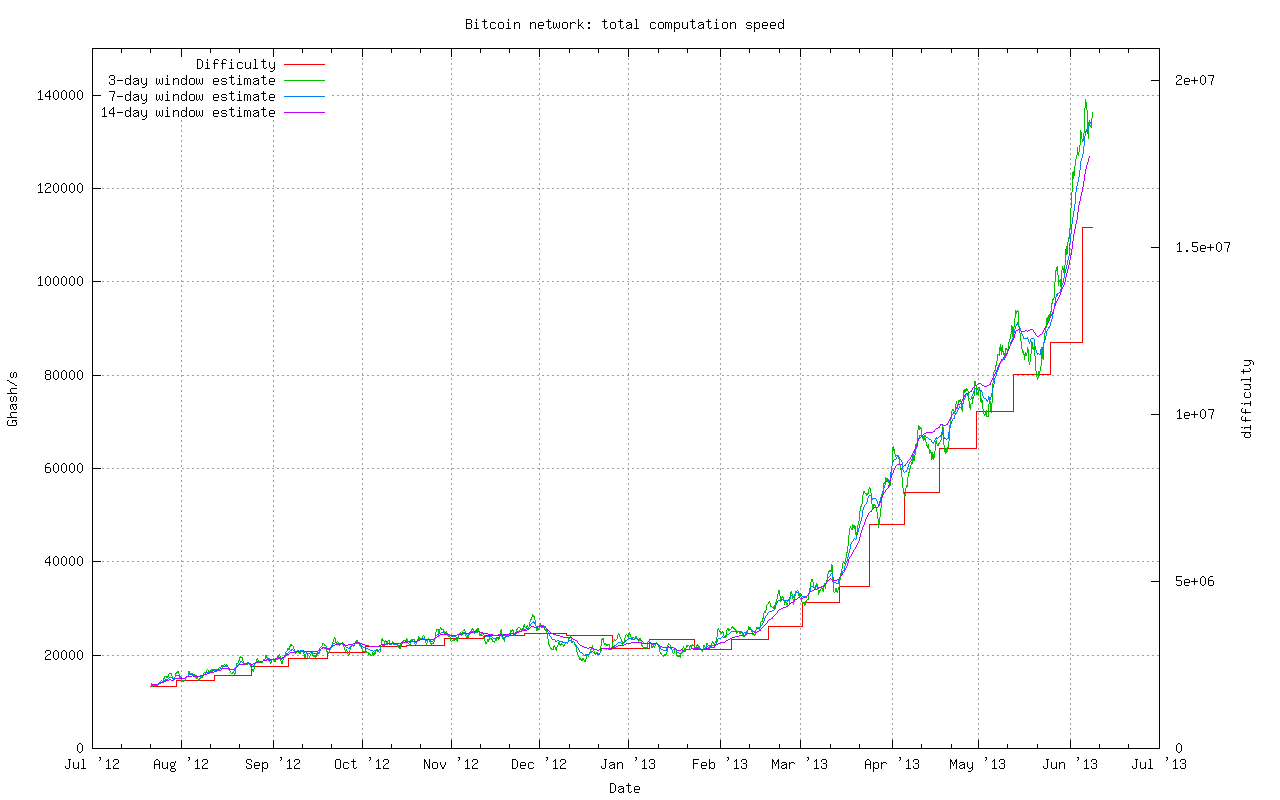
Task: Click the 20000 y-axis tick label
Action: coord(64,655)
